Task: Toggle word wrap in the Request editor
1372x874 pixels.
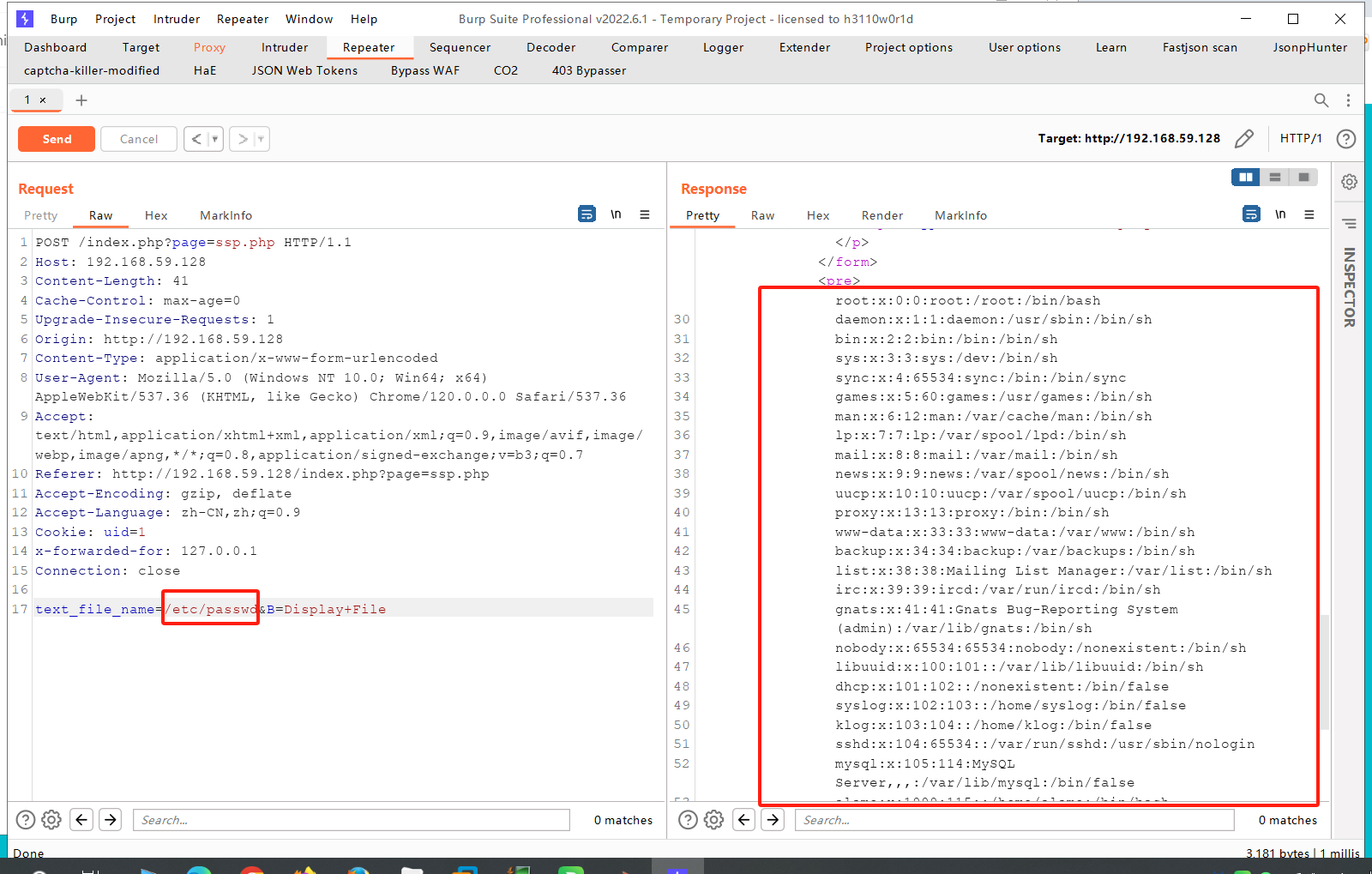Action: 587,214
